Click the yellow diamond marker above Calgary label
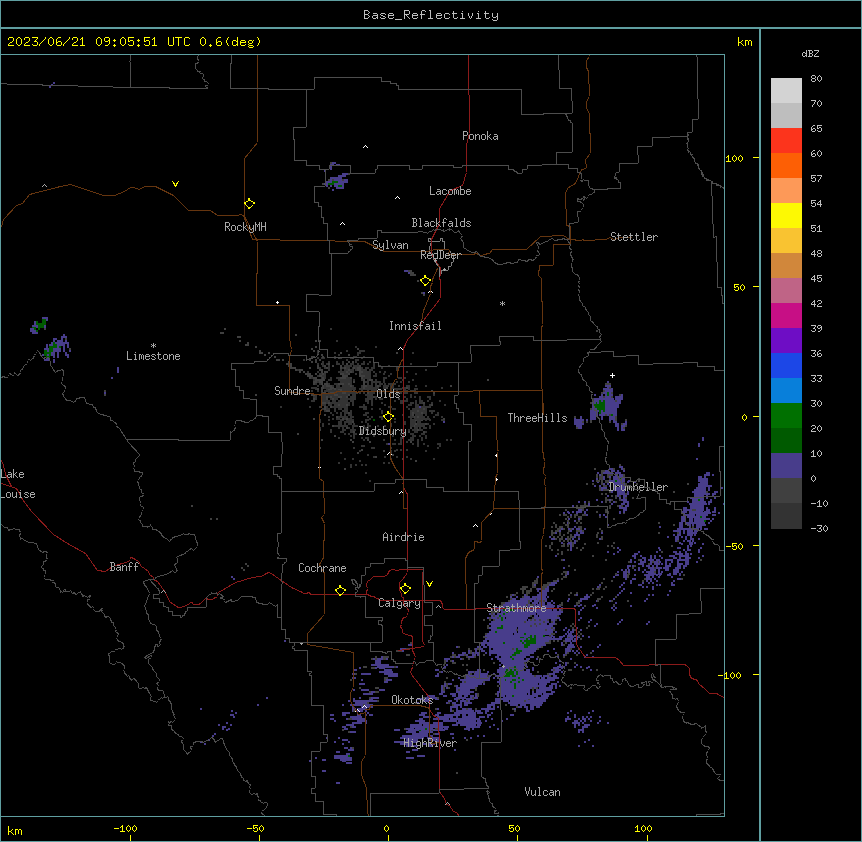 point(405,589)
